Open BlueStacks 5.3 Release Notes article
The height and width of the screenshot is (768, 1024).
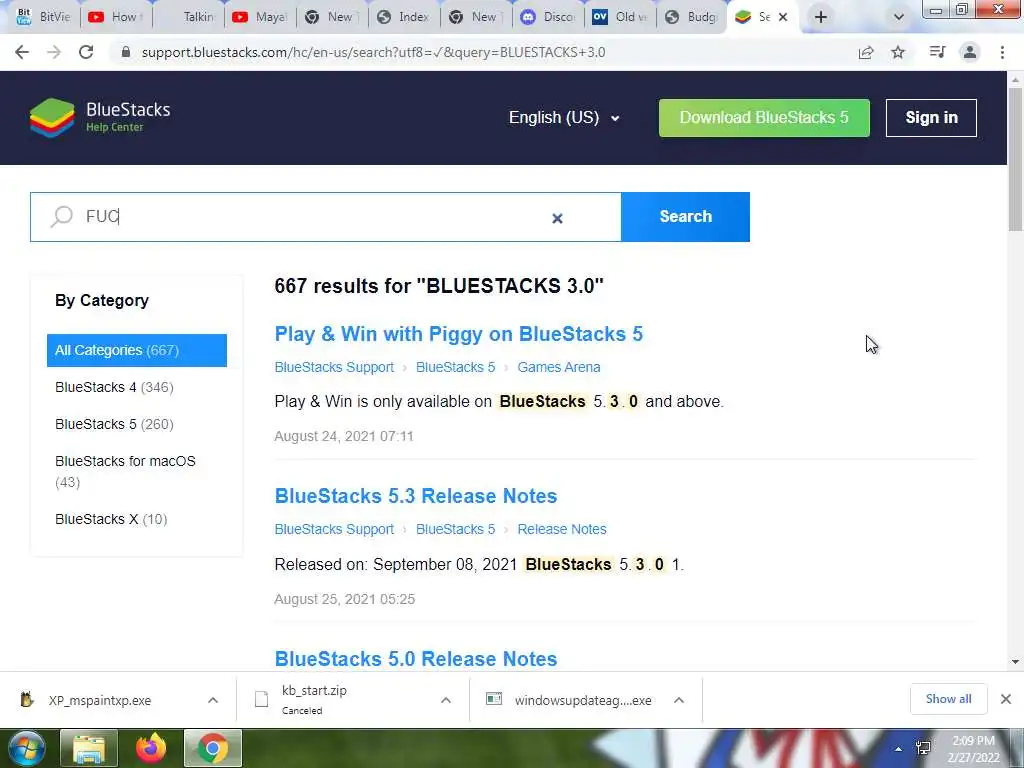pos(415,496)
